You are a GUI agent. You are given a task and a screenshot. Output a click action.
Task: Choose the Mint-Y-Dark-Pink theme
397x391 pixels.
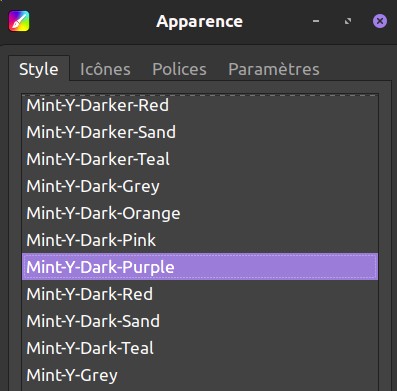pyautogui.click(x=200, y=240)
